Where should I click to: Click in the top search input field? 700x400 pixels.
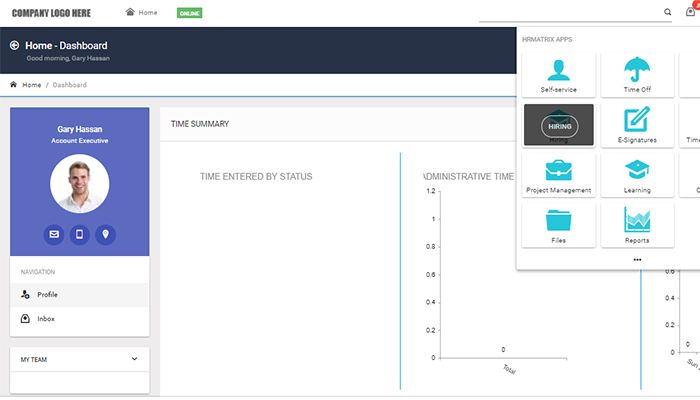click(x=569, y=12)
